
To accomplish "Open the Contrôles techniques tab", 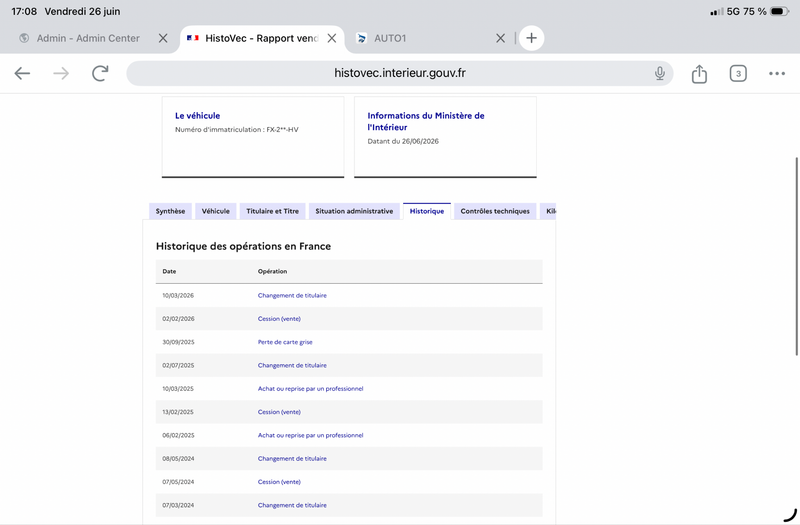I will 495,211.
